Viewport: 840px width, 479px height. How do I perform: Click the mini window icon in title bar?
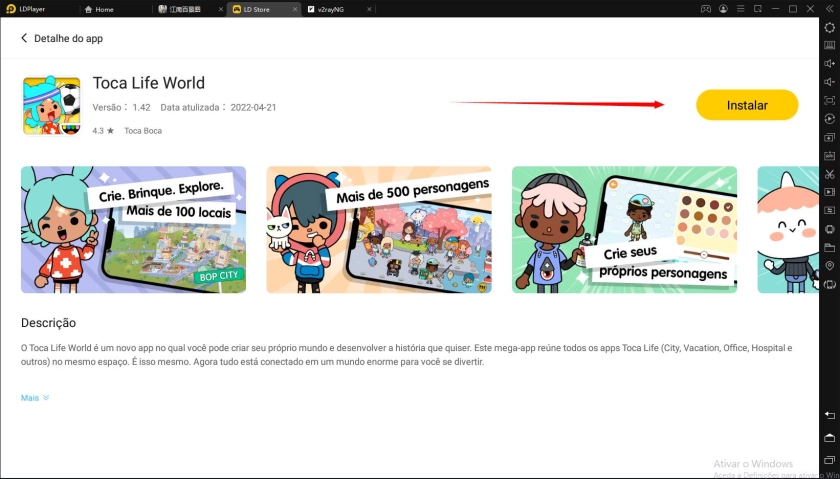tap(758, 9)
